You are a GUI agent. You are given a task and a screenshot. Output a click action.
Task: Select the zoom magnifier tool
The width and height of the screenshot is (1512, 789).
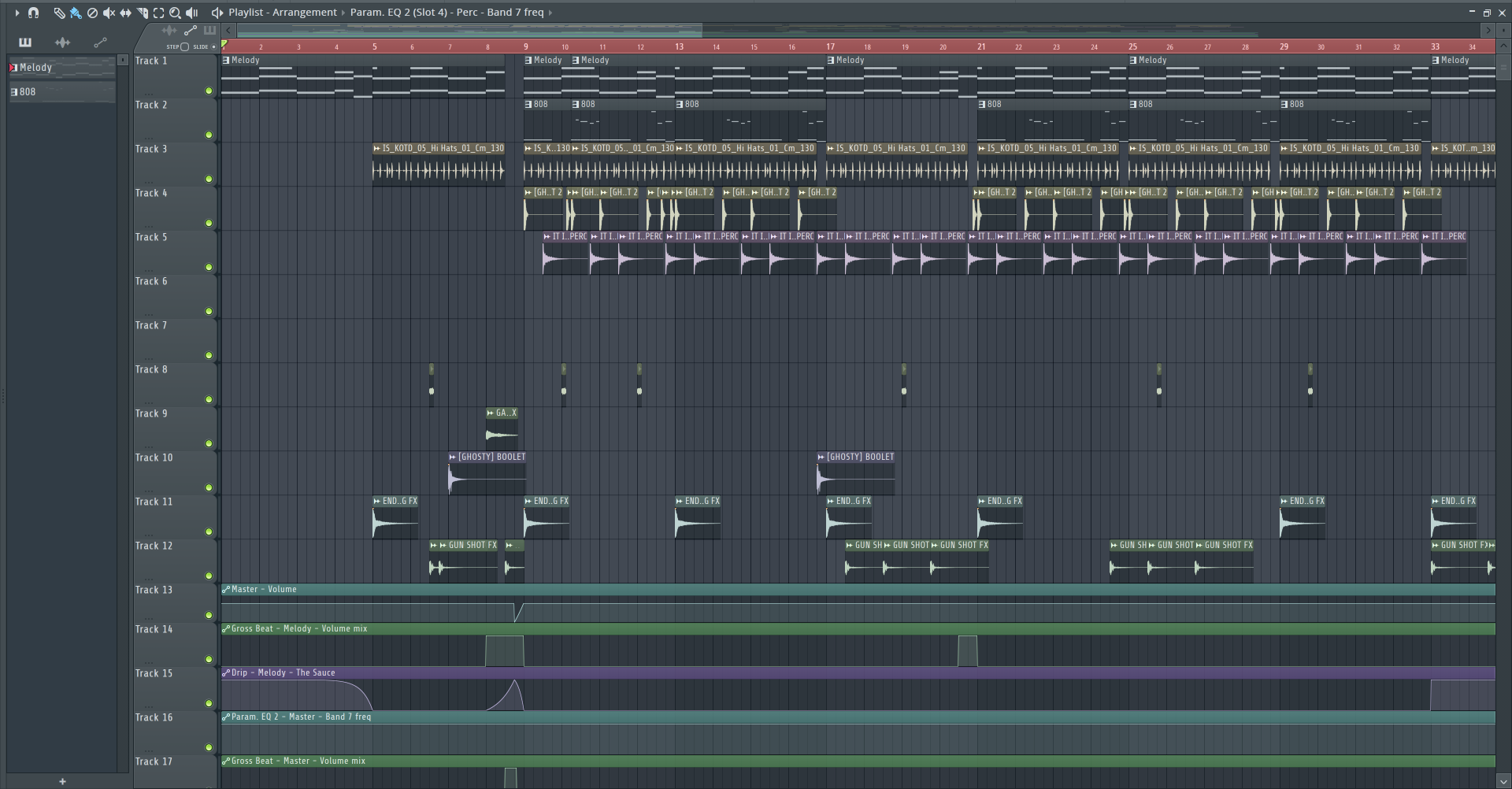[x=175, y=13]
